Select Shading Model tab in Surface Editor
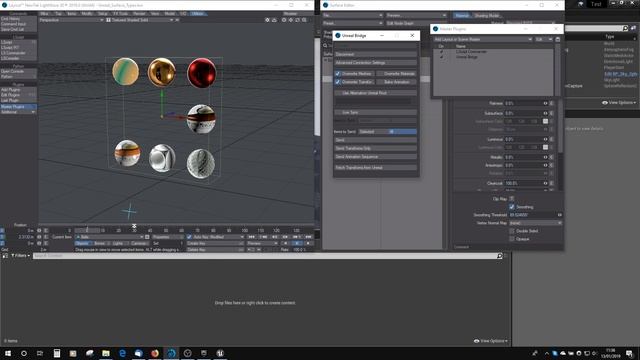Viewport: 640px width, 360px height. [x=487, y=16]
